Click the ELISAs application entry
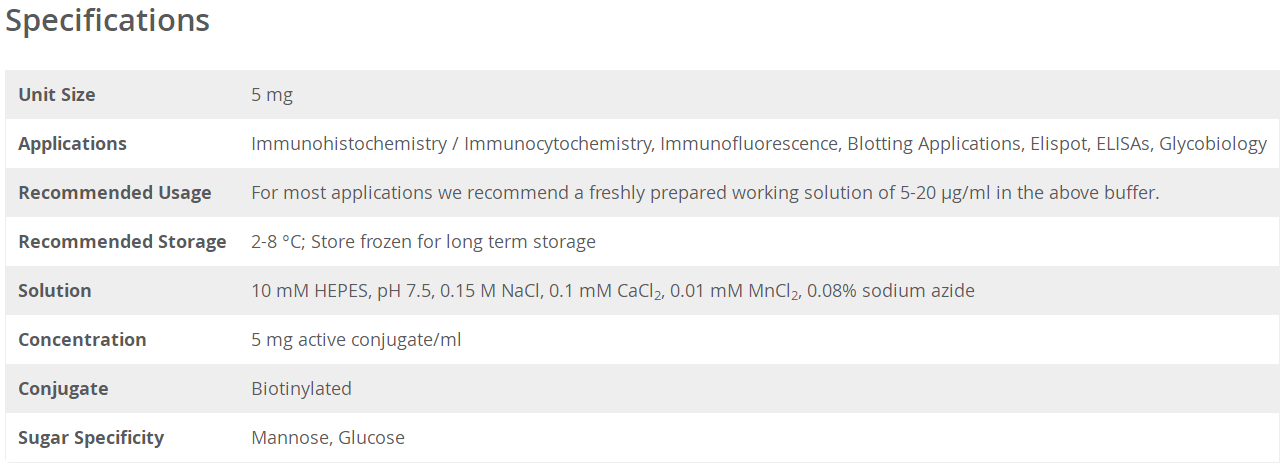Image resolution: width=1288 pixels, height=472 pixels. tap(1123, 144)
